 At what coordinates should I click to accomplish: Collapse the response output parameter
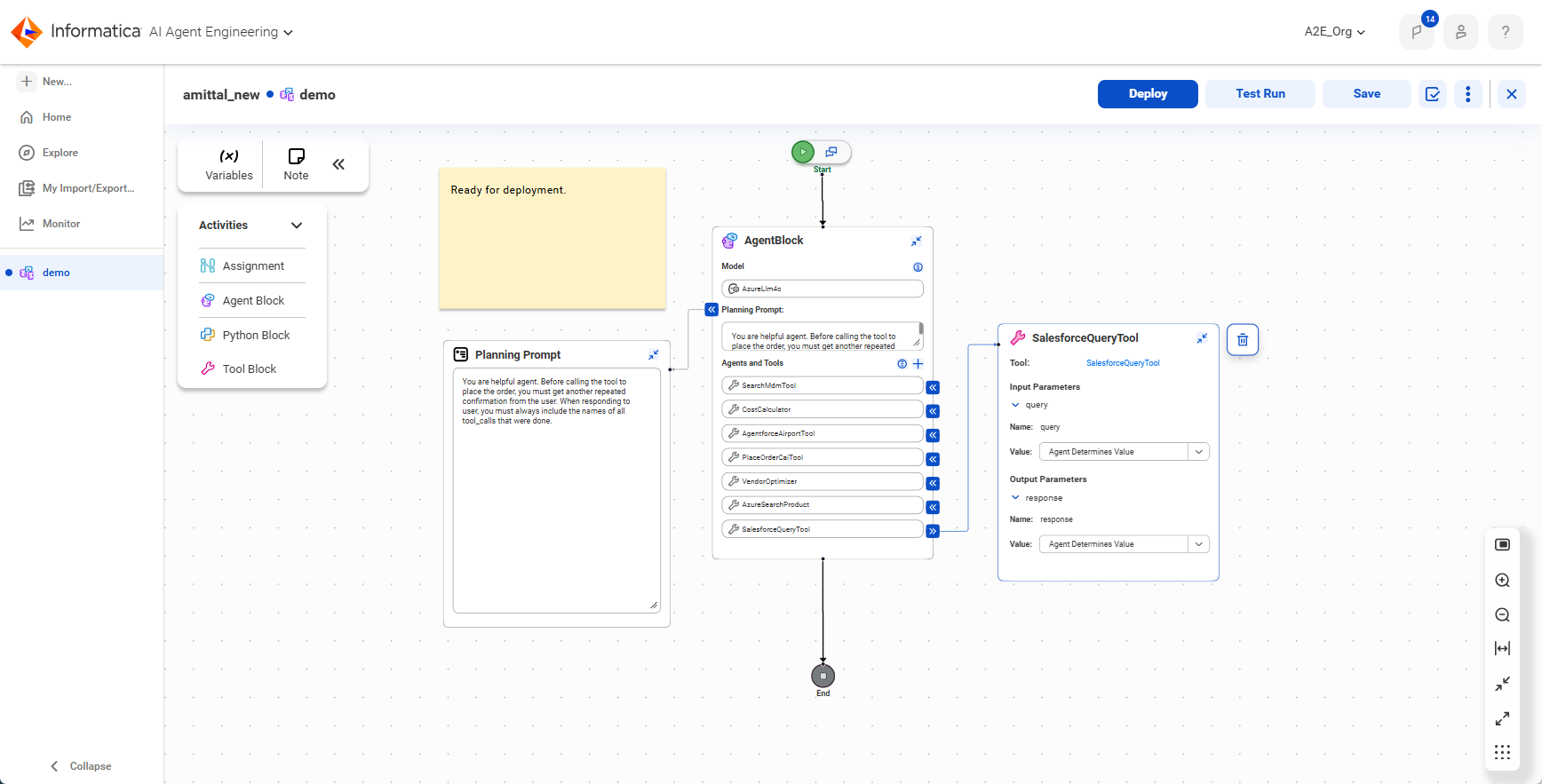coord(1015,498)
